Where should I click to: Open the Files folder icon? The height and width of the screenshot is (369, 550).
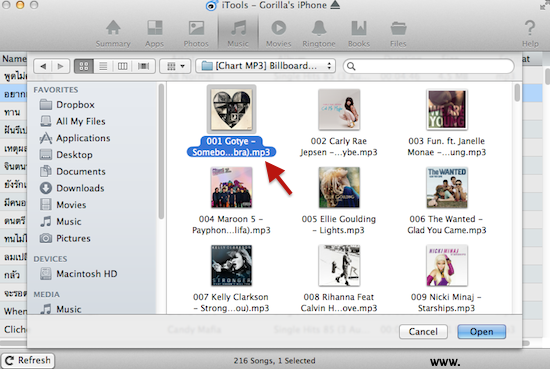398,34
